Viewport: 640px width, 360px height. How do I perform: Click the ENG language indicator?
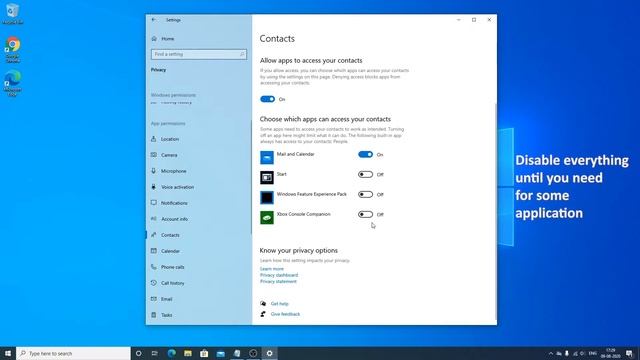(593, 353)
